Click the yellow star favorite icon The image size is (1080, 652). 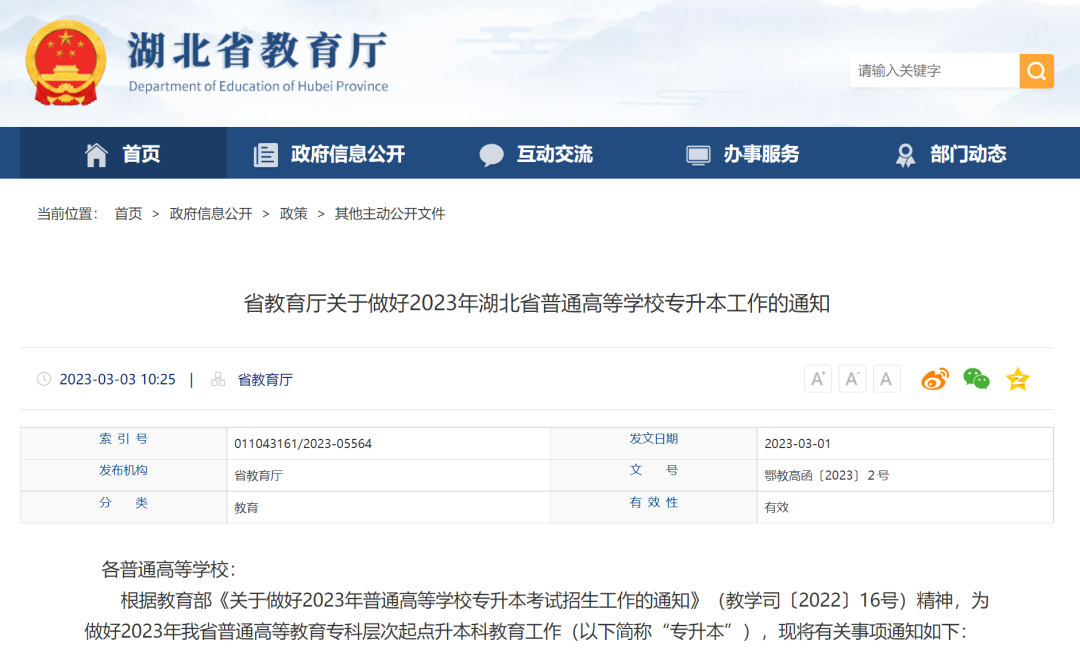1017,378
